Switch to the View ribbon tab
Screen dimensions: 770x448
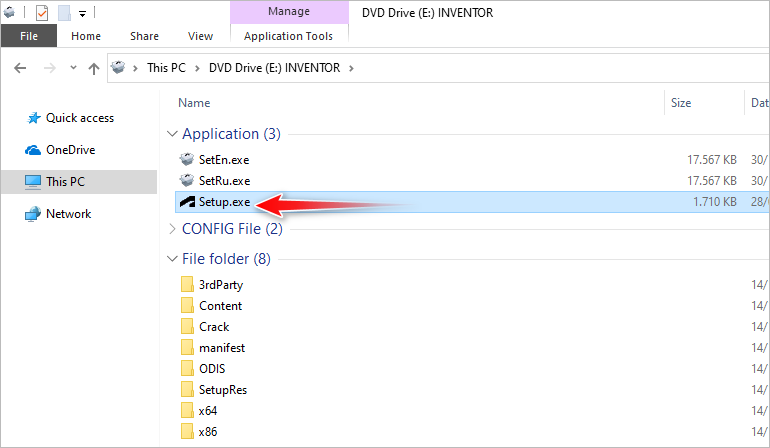coord(200,36)
